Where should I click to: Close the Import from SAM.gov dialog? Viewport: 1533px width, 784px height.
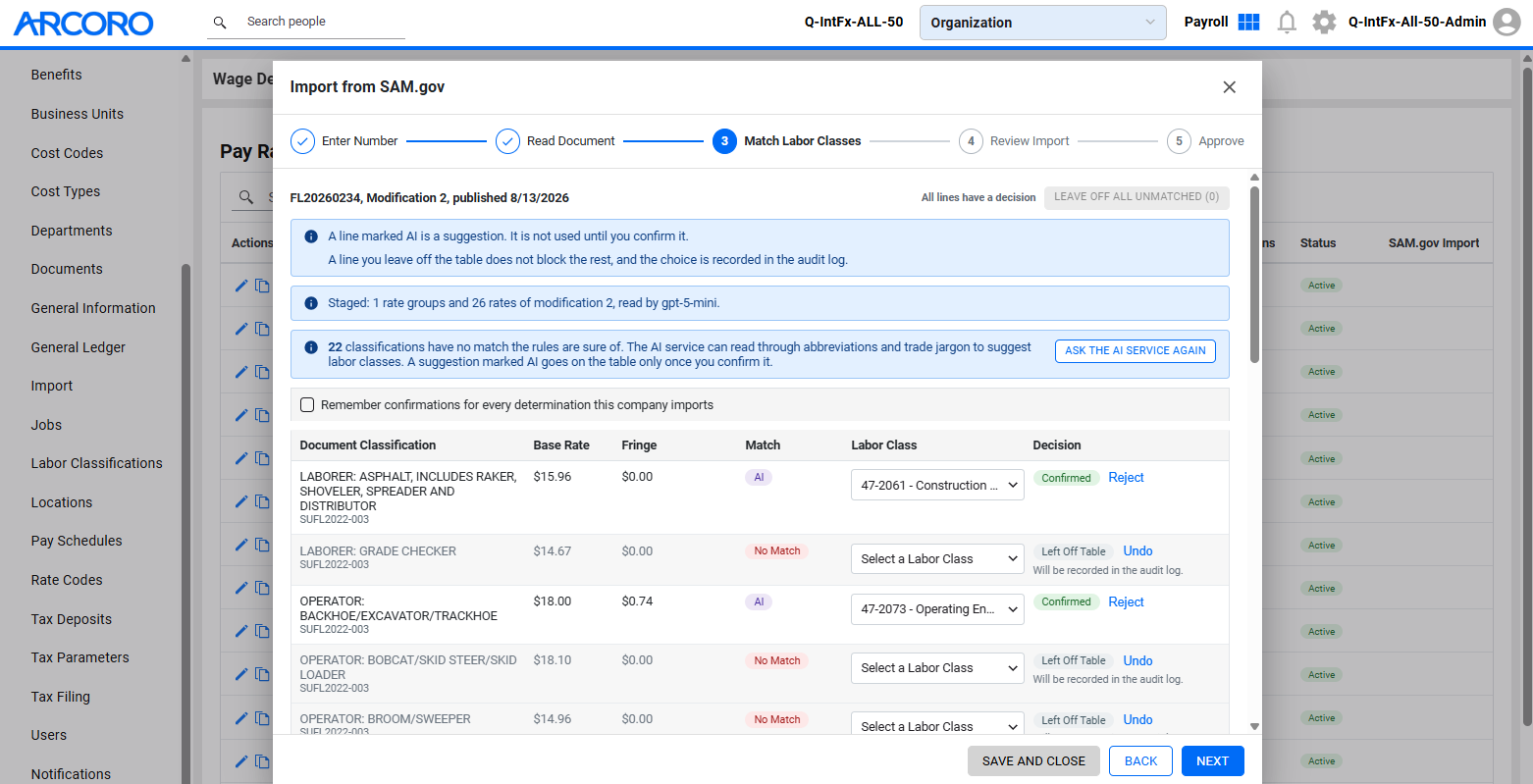(1229, 87)
